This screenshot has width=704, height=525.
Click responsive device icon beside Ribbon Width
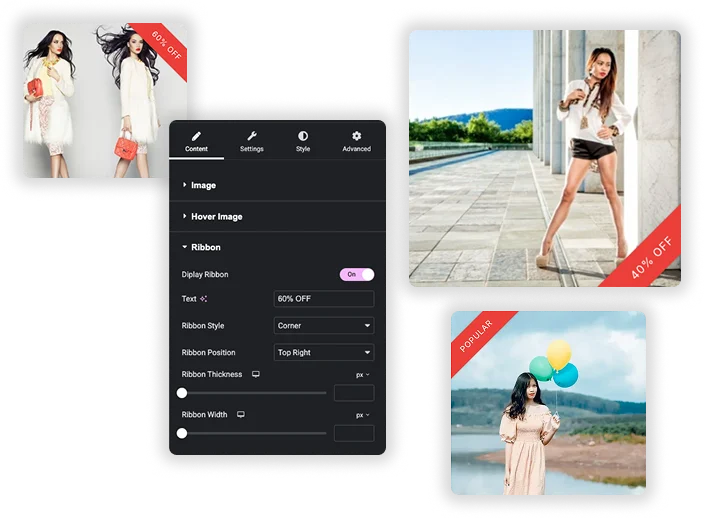click(x=241, y=415)
